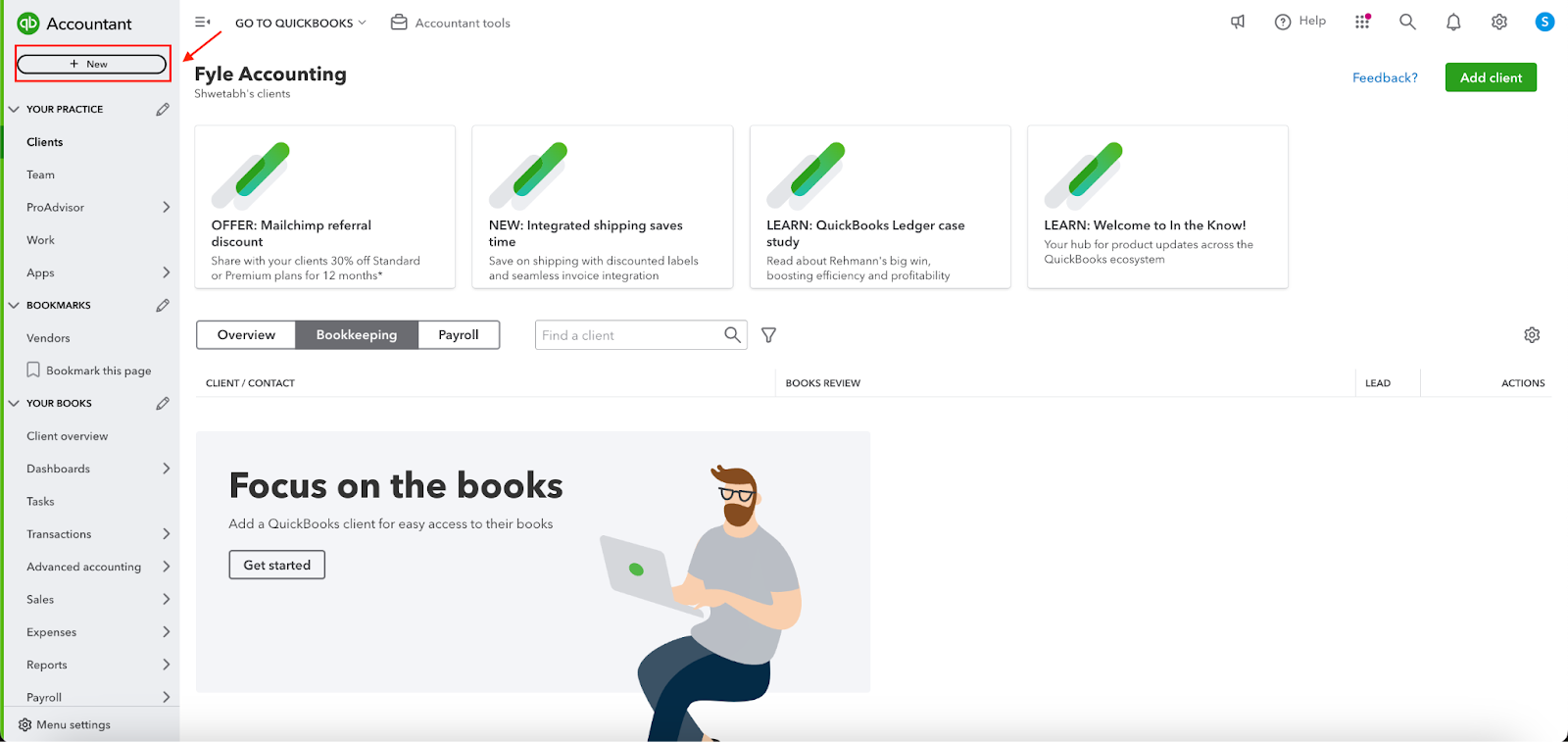Open the Accountant tools briefcase icon
The image size is (1568, 742).
(399, 23)
